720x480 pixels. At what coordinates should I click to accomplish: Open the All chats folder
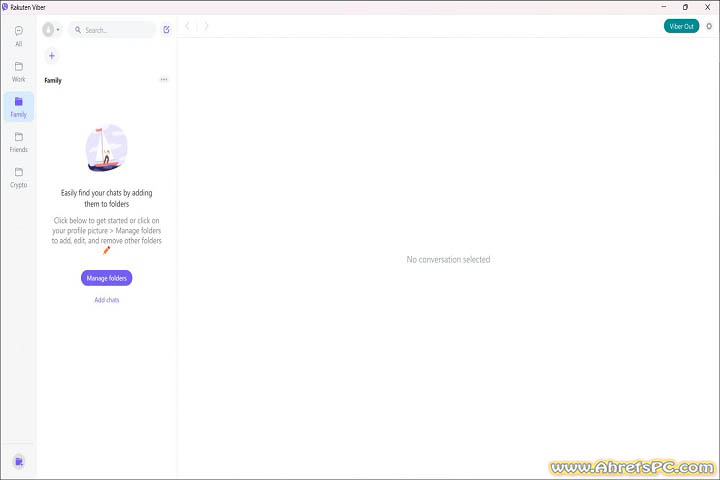18,36
